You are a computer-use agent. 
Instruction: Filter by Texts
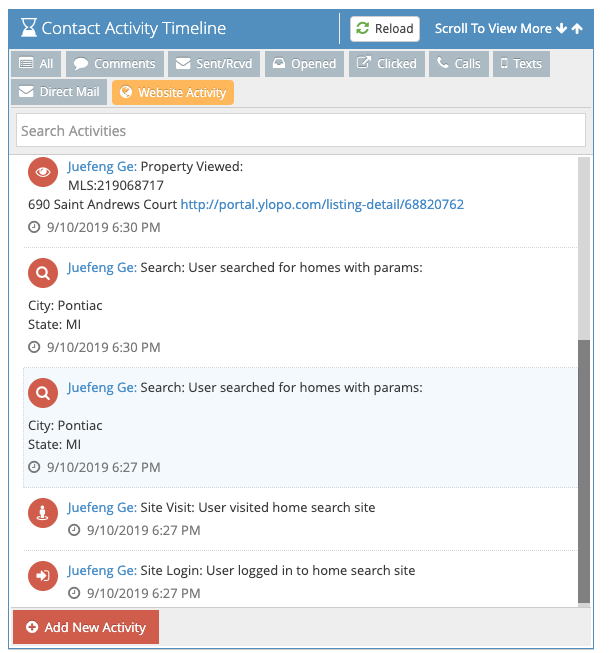pos(520,64)
